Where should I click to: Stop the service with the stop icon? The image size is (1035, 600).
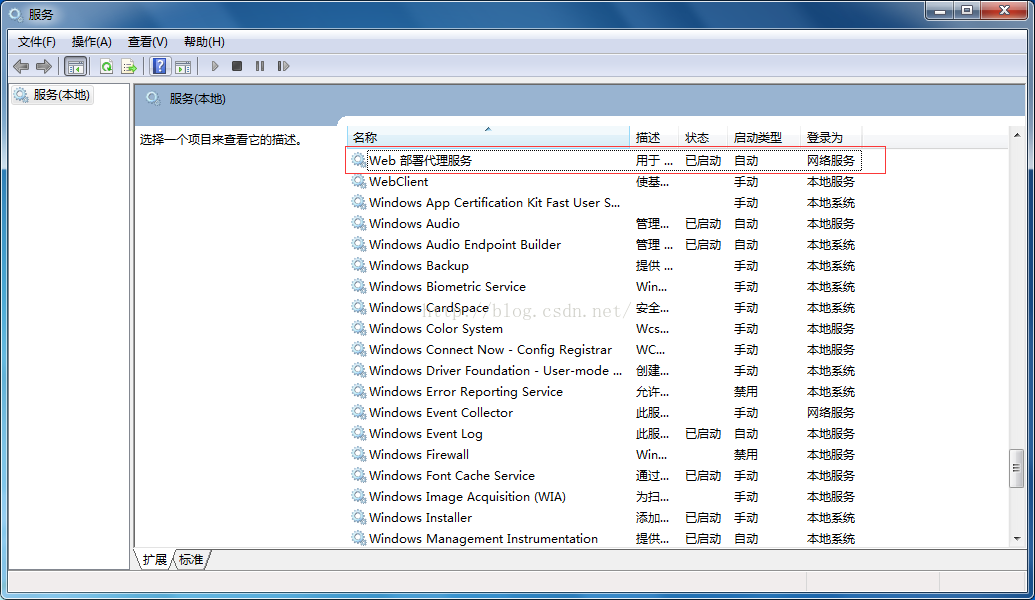click(237, 66)
